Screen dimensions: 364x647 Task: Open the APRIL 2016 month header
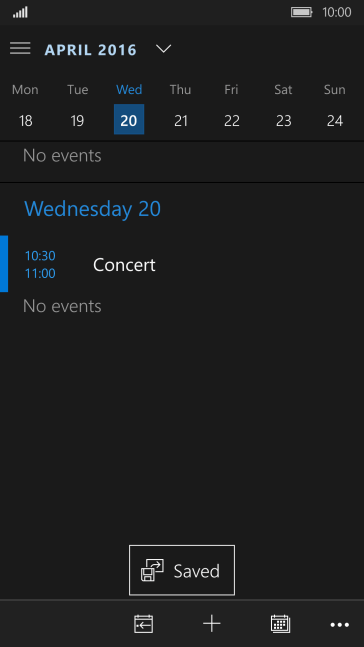point(90,50)
